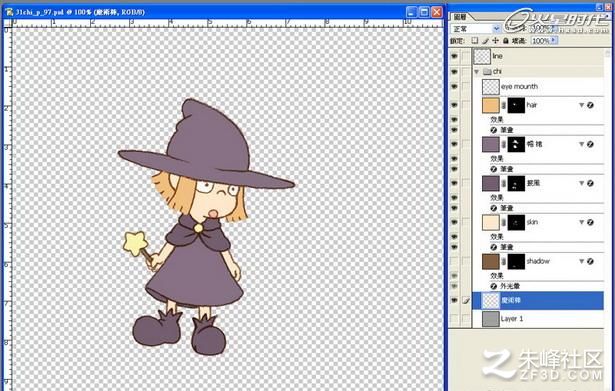
Task: Enable lock transparent pixels icon
Action: point(475,40)
